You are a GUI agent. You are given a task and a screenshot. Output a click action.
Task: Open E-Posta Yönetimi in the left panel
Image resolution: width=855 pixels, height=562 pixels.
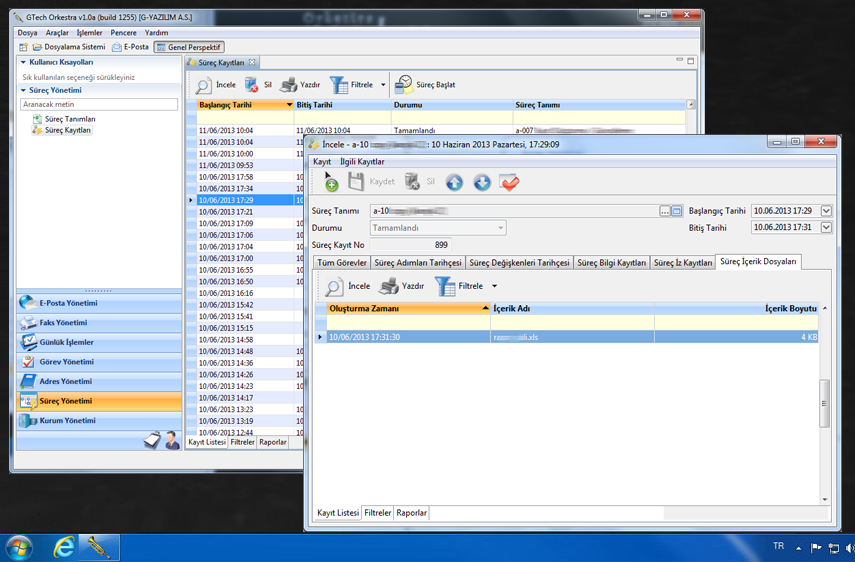click(x=68, y=303)
